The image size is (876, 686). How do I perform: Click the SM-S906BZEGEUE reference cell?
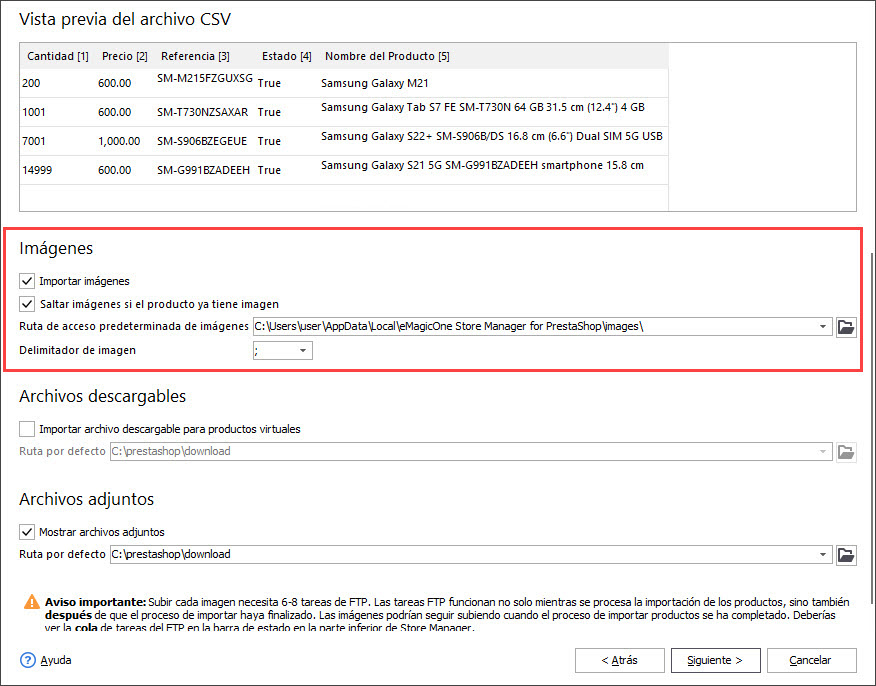tap(202, 141)
